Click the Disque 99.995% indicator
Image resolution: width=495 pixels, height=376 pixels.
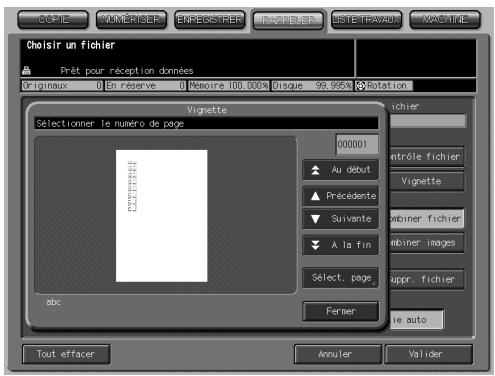point(312,86)
